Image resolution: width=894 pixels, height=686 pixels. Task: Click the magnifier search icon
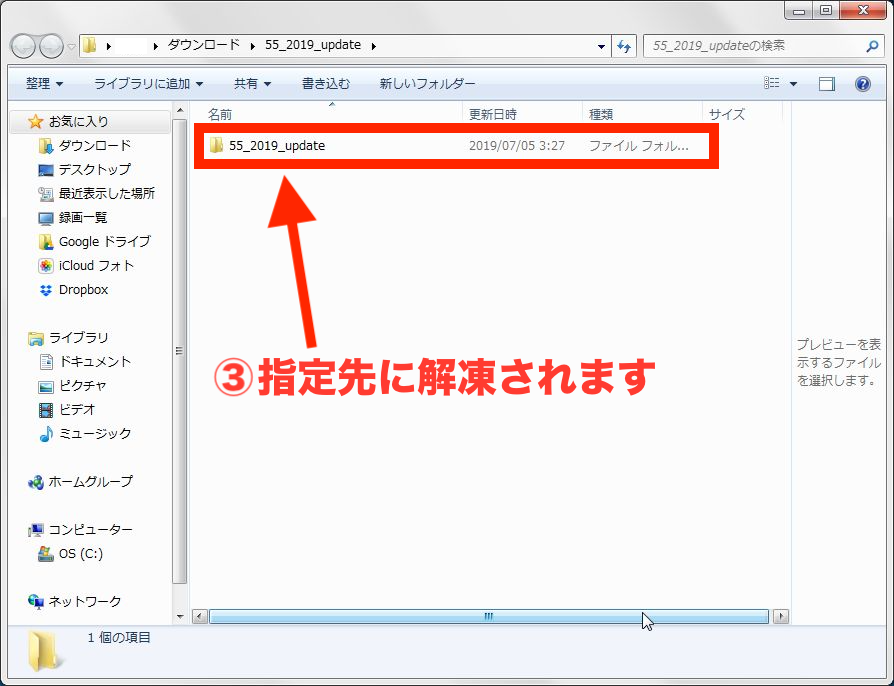872,46
